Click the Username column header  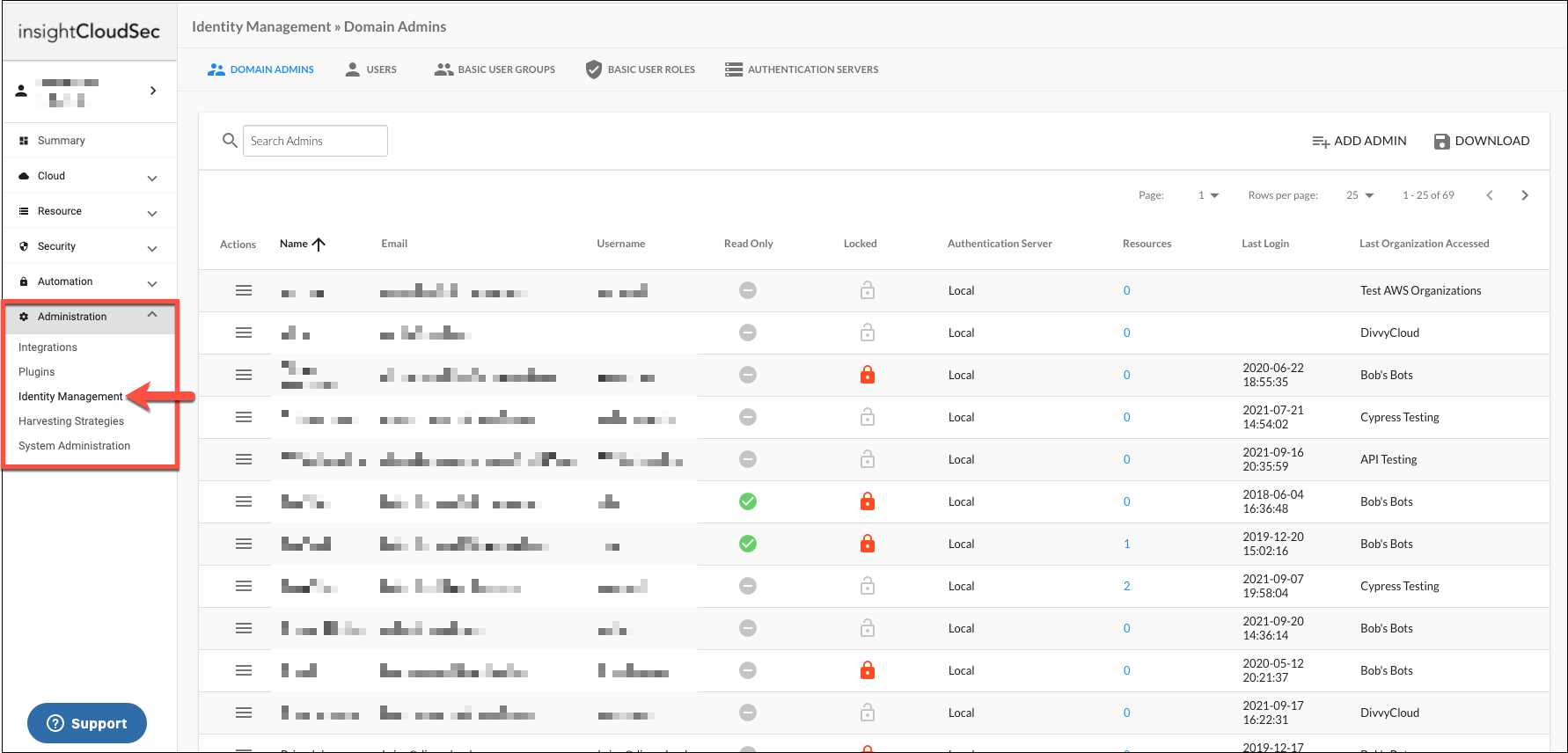[x=621, y=244]
